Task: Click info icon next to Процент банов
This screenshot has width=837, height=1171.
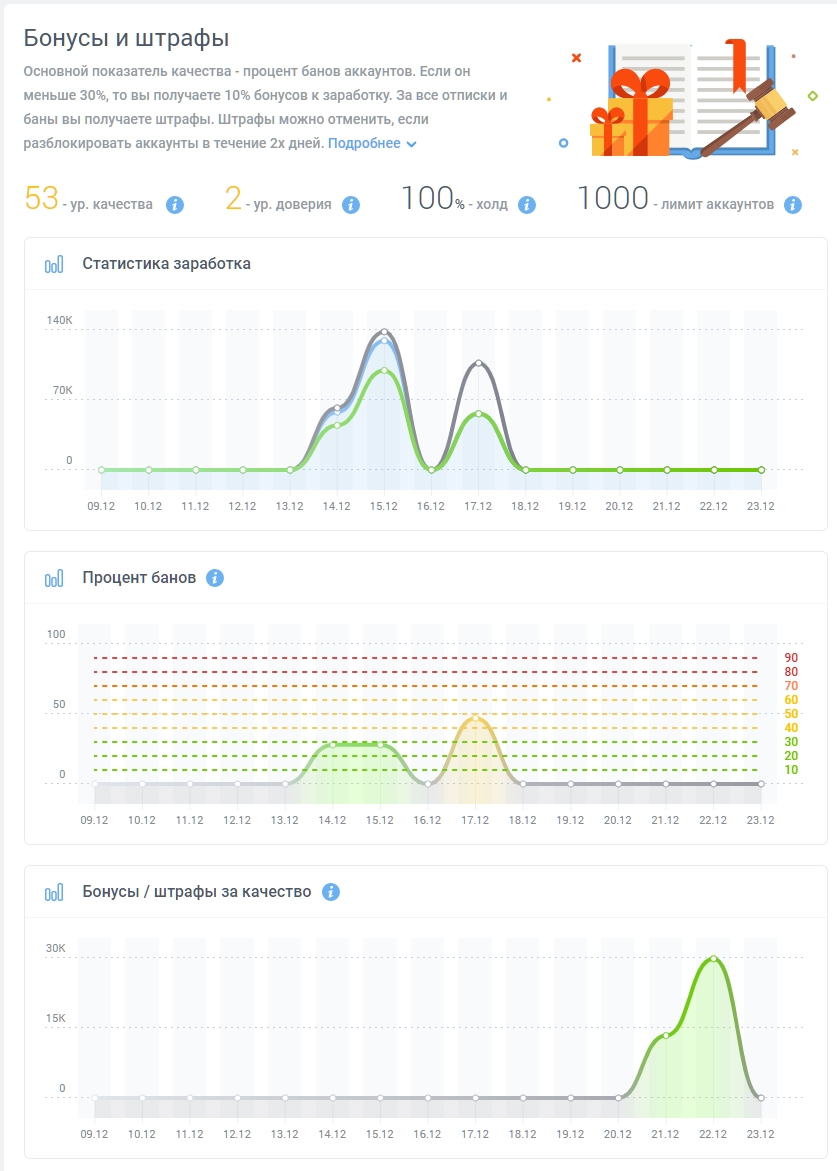Action: [215, 578]
